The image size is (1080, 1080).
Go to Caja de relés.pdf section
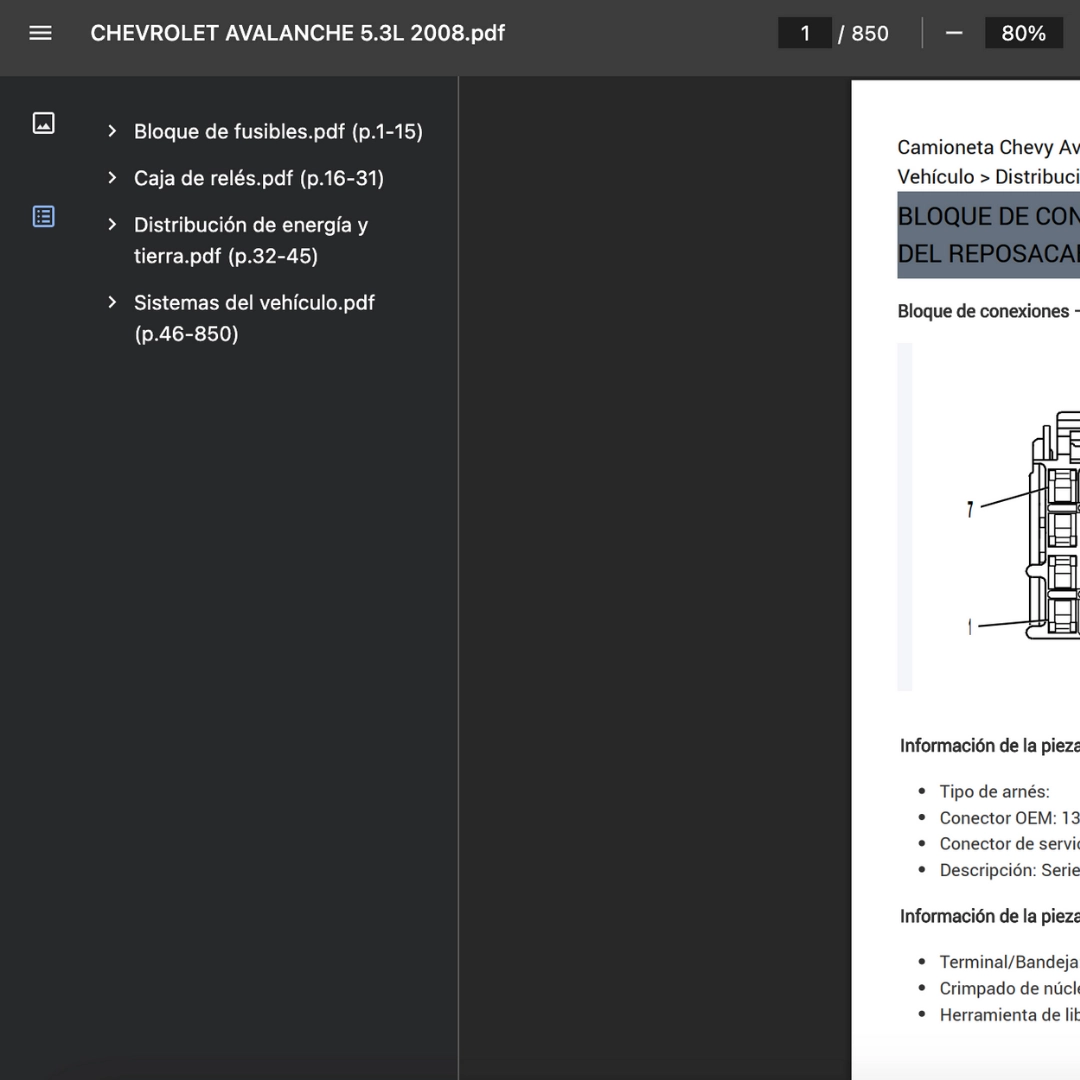click(258, 178)
